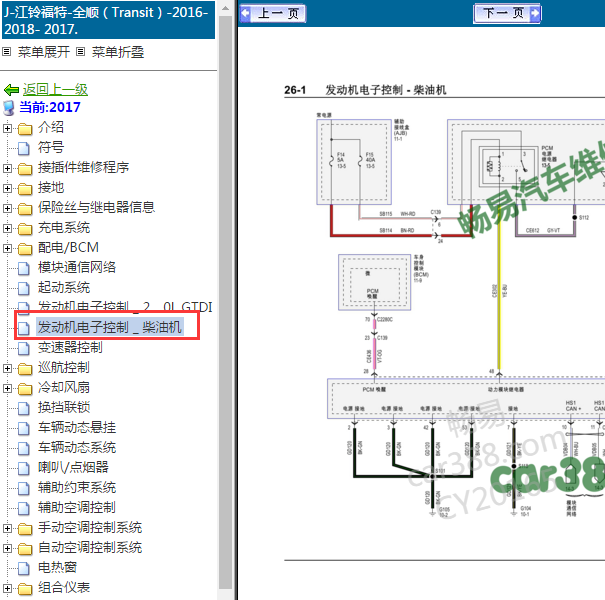Expand the 接插件维修程序 folder

coord(7,168)
